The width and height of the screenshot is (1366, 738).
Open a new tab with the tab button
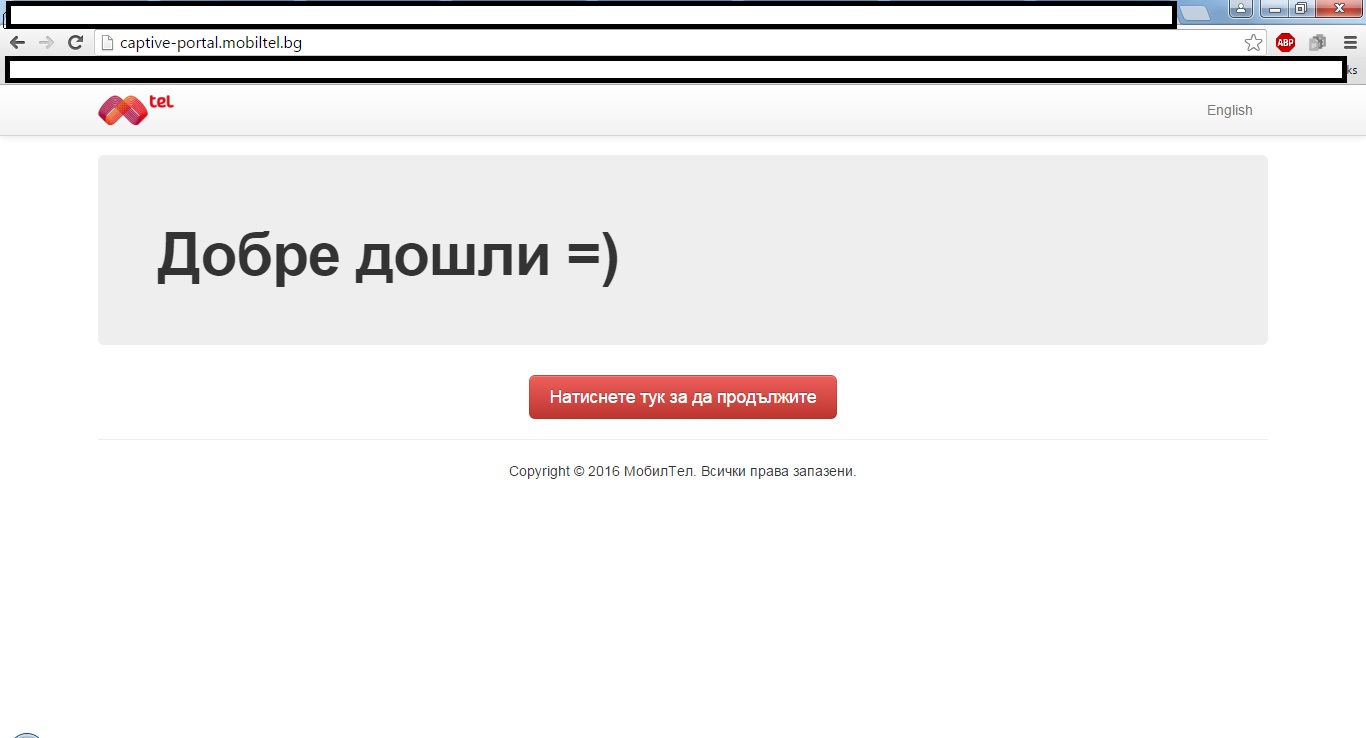point(1195,13)
